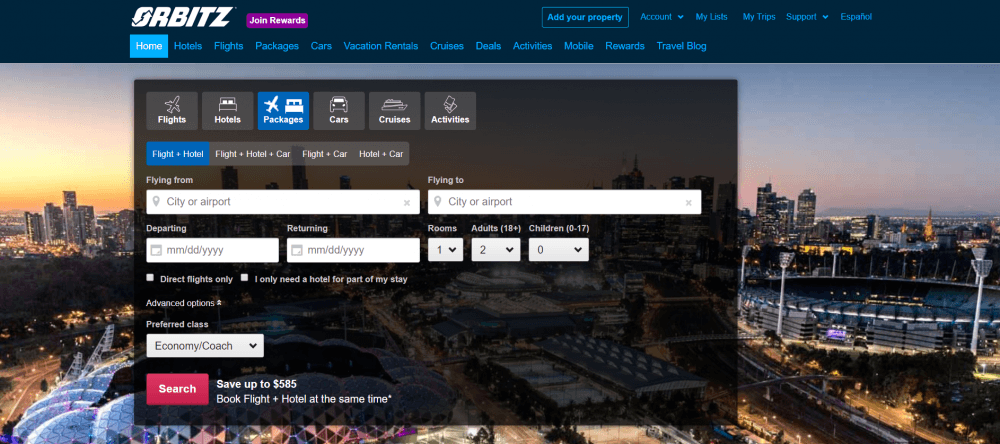Open the Adults (18+) dropdown
The width and height of the screenshot is (1000, 444).
(495, 250)
